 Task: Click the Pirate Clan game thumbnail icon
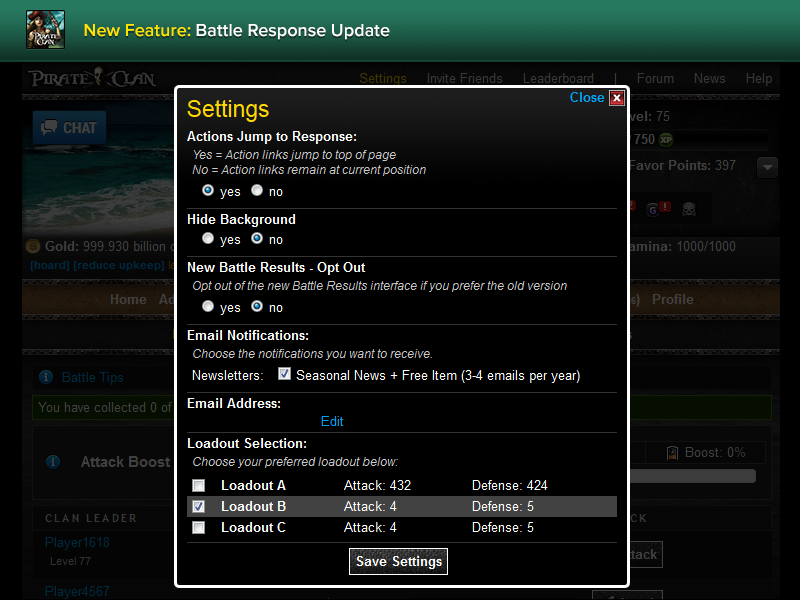click(x=45, y=30)
